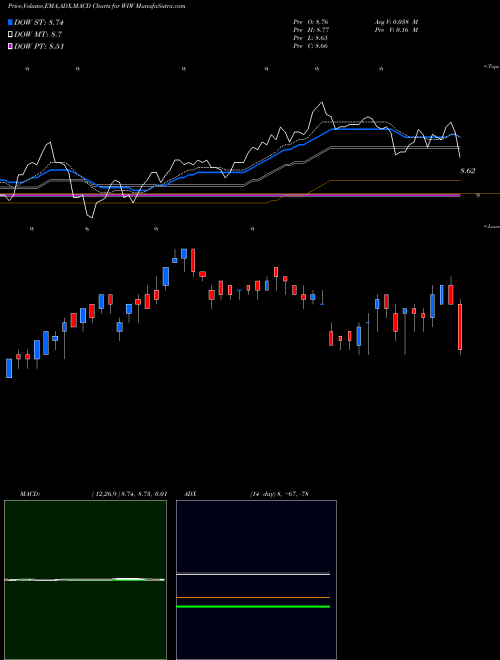The image size is (500, 660).
Task: Select the 'DOW MT: 8.7' legend label
Action: pyautogui.click(x=38, y=35)
